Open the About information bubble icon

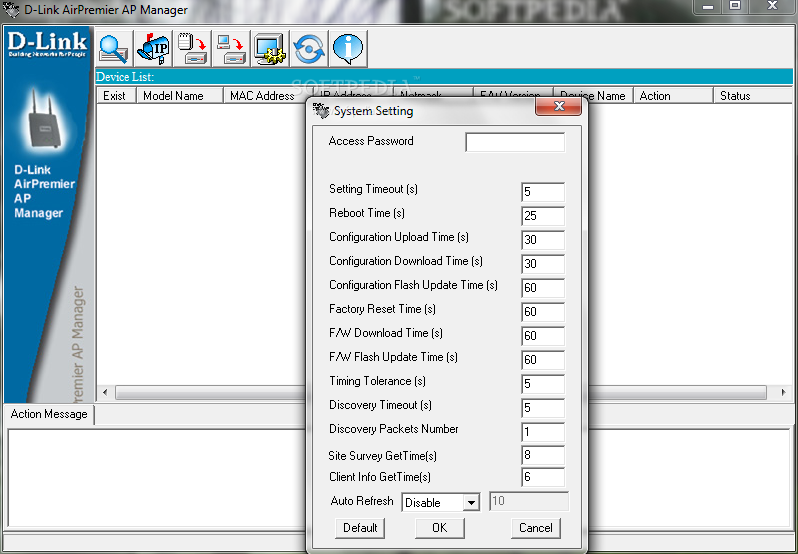pos(349,48)
